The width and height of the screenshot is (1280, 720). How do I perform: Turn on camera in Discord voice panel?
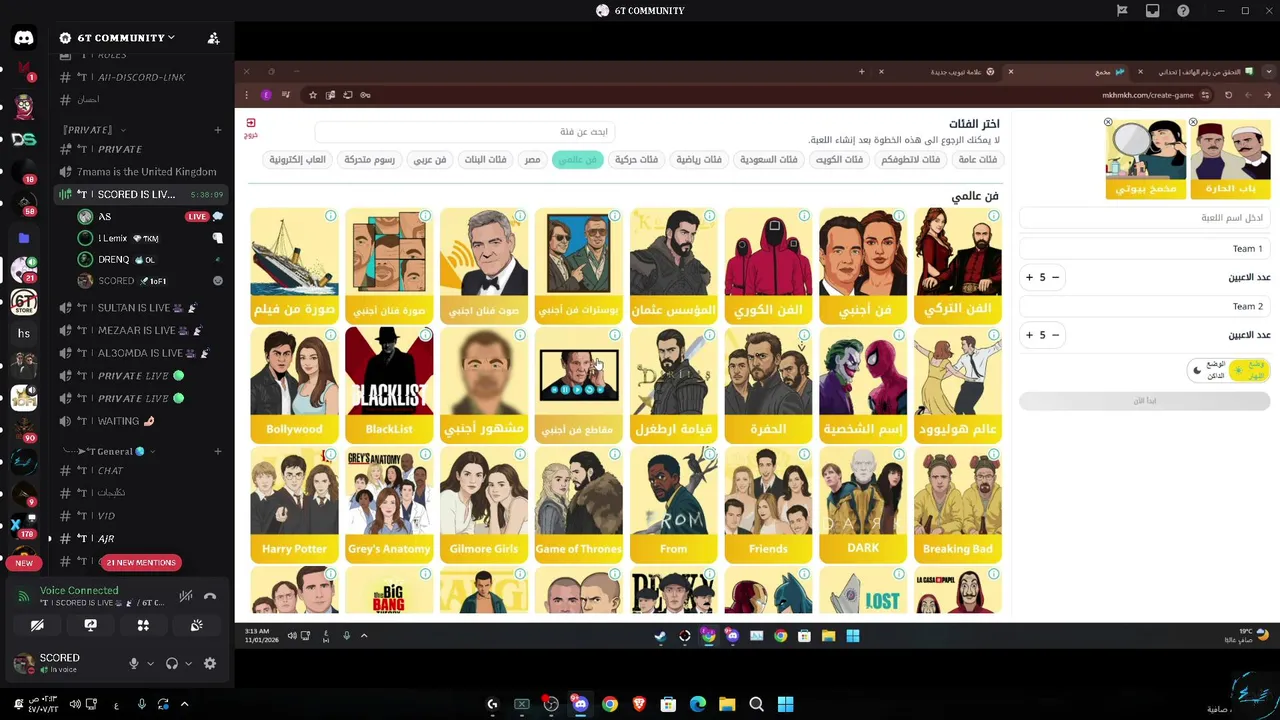tap(37, 625)
